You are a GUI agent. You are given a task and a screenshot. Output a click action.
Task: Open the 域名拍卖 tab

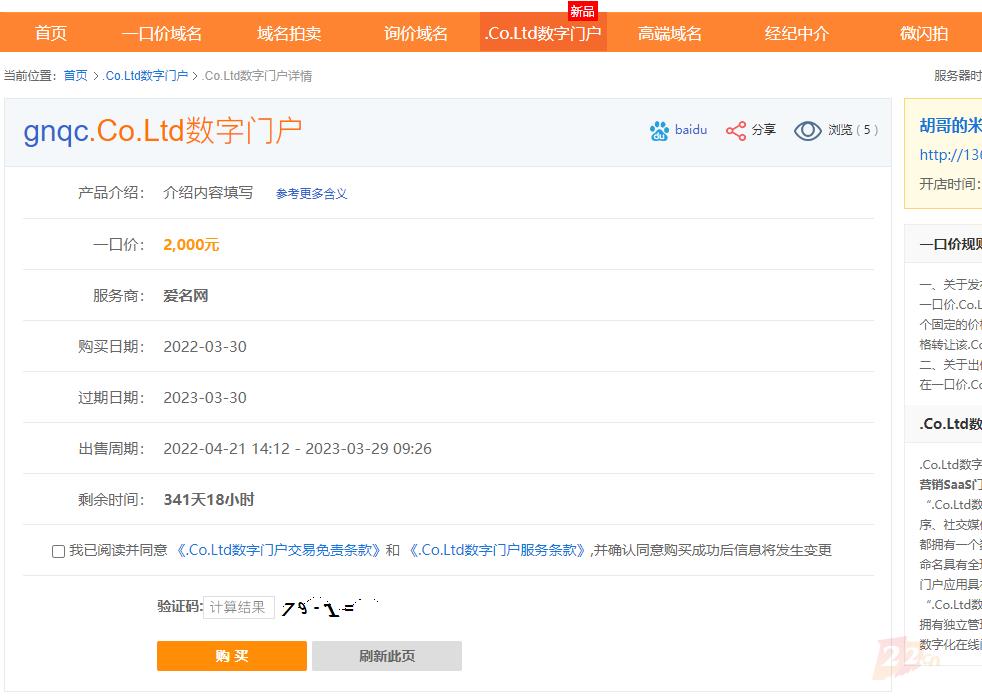tap(289, 33)
